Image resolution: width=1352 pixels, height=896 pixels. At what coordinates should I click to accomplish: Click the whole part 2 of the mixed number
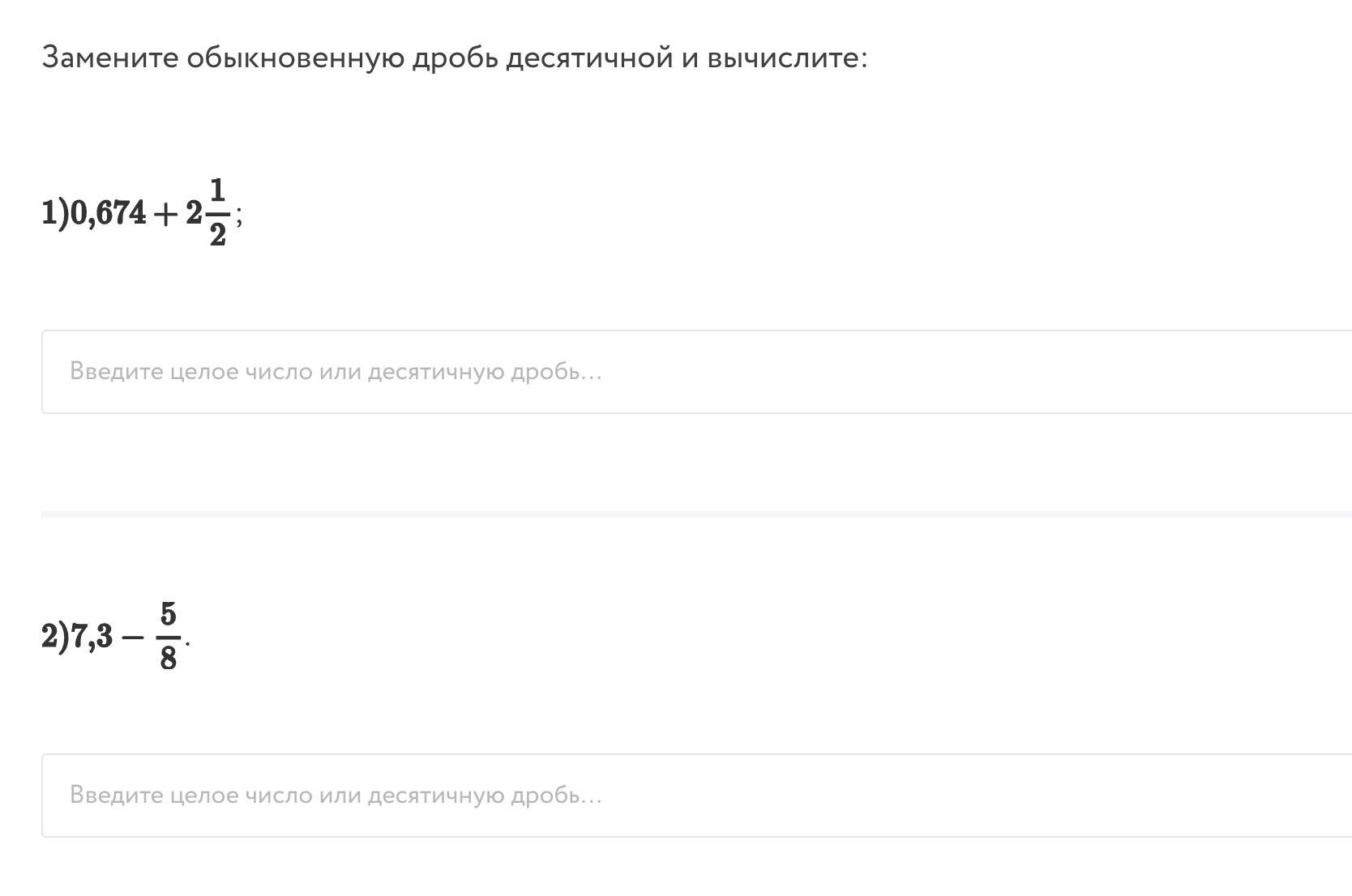click(194, 213)
